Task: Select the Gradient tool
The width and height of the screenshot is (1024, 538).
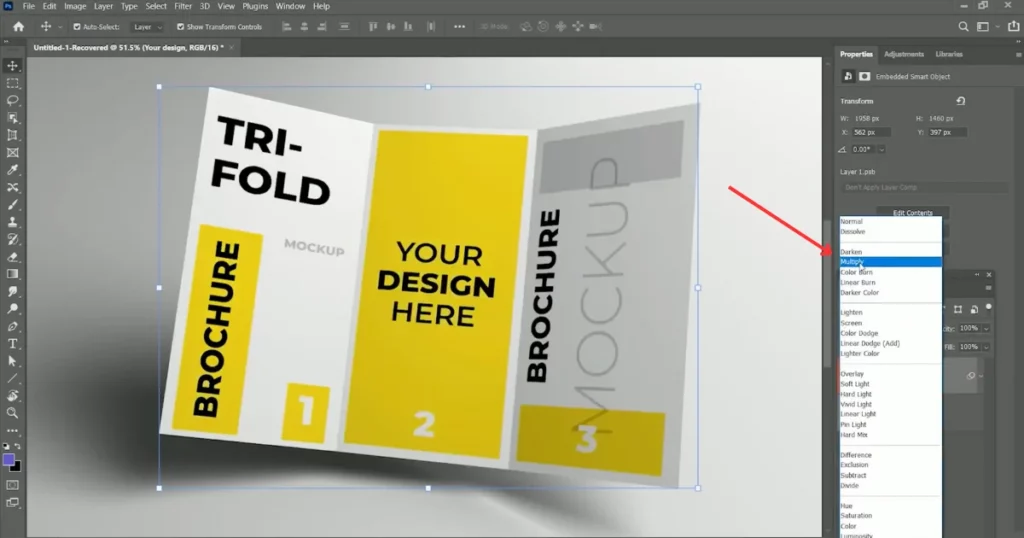Action: click(x=12, y=274)
